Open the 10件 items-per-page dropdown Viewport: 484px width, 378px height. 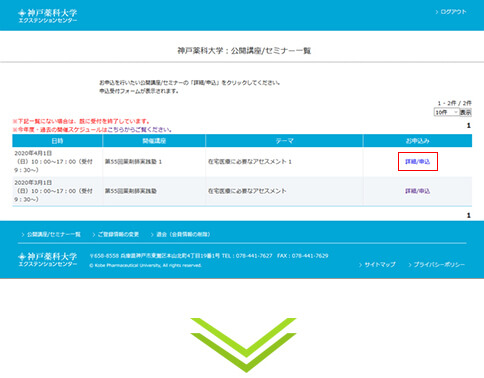pyautogui.click(x=447, y=112)
